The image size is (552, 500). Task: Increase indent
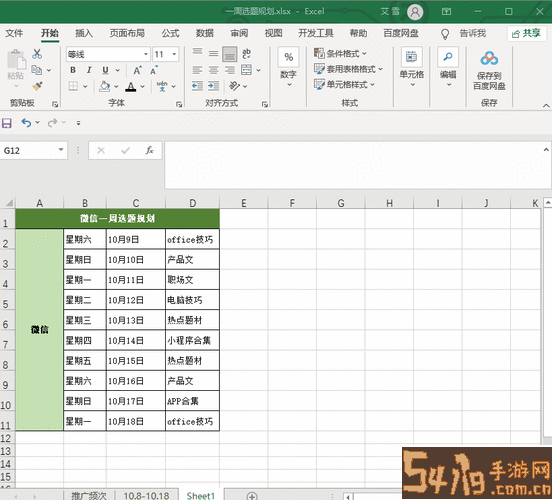coord(213,86)
